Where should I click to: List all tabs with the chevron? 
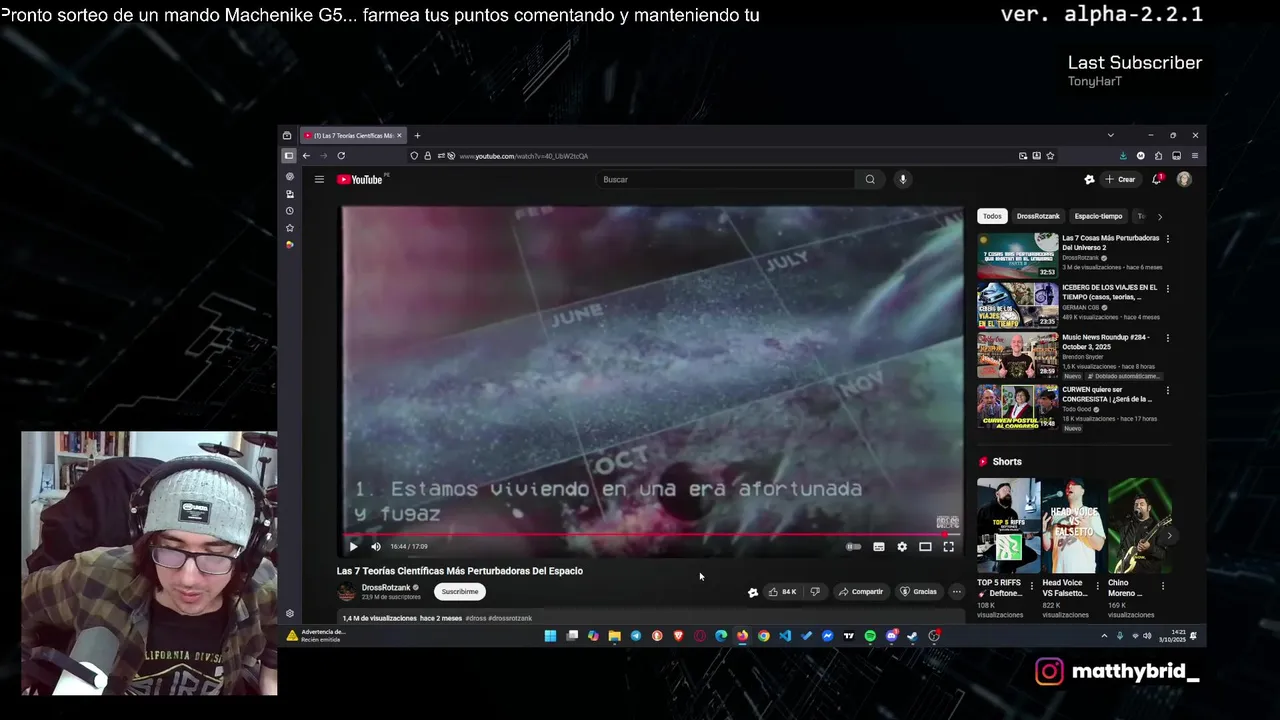pyautogui.click(x=1110, y=135)
